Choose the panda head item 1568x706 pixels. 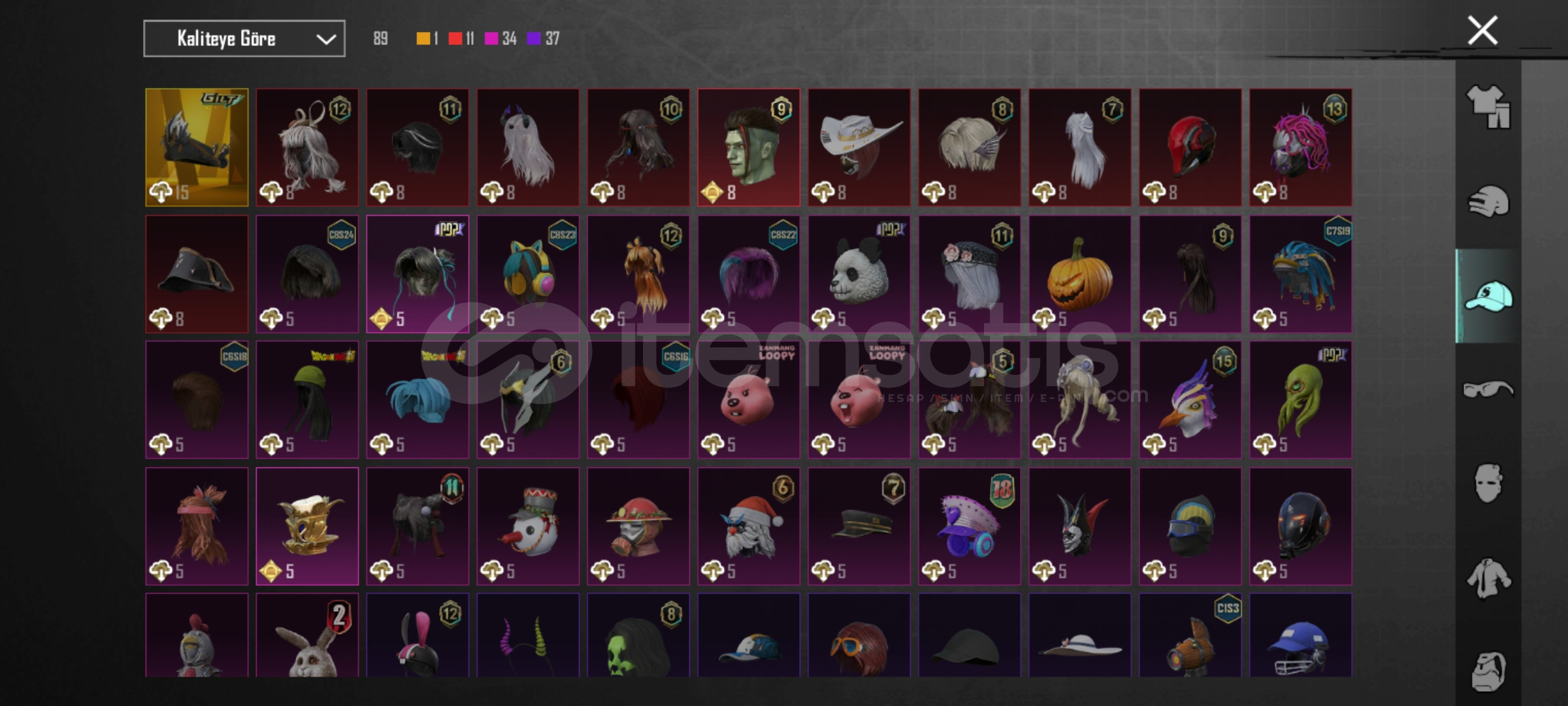click(859, 274)
